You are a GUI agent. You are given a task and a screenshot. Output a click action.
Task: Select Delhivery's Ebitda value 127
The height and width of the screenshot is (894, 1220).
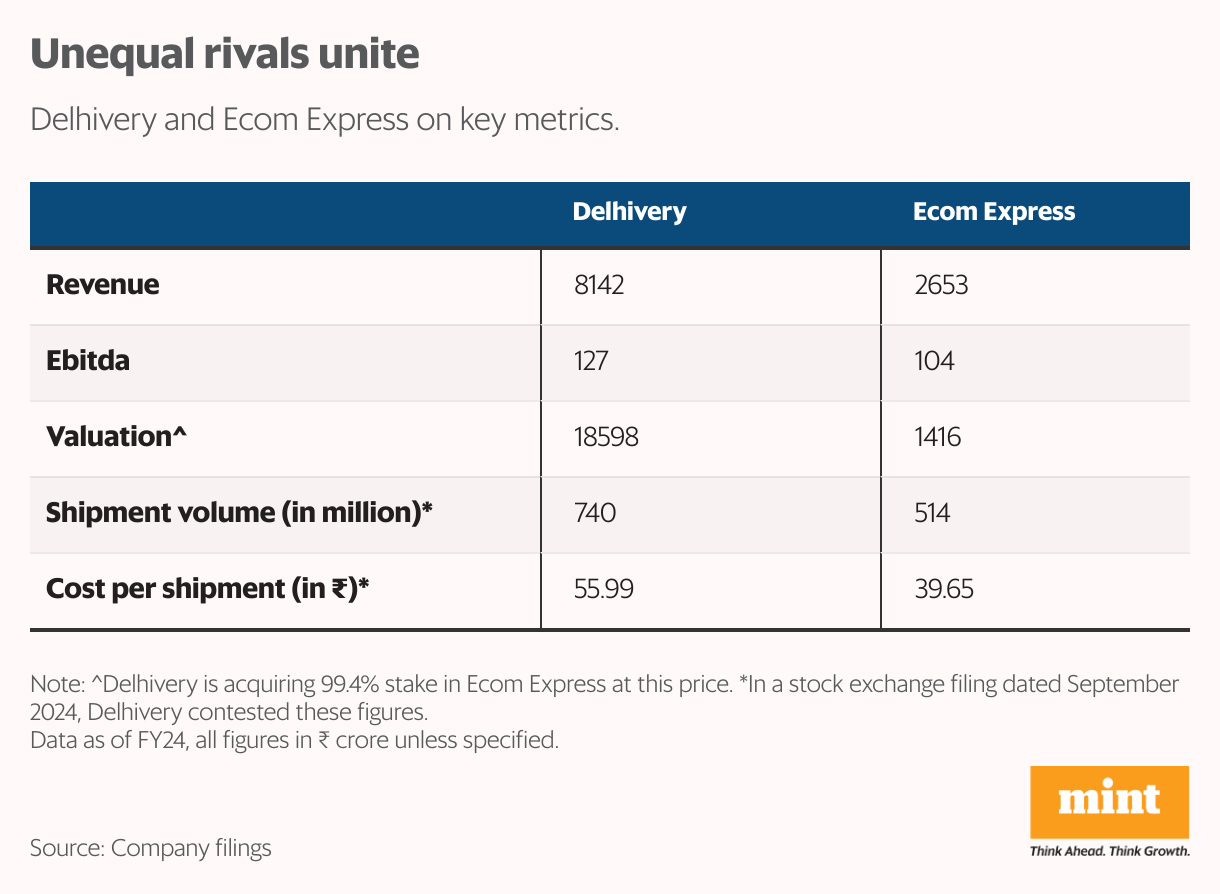pos(591,361)
